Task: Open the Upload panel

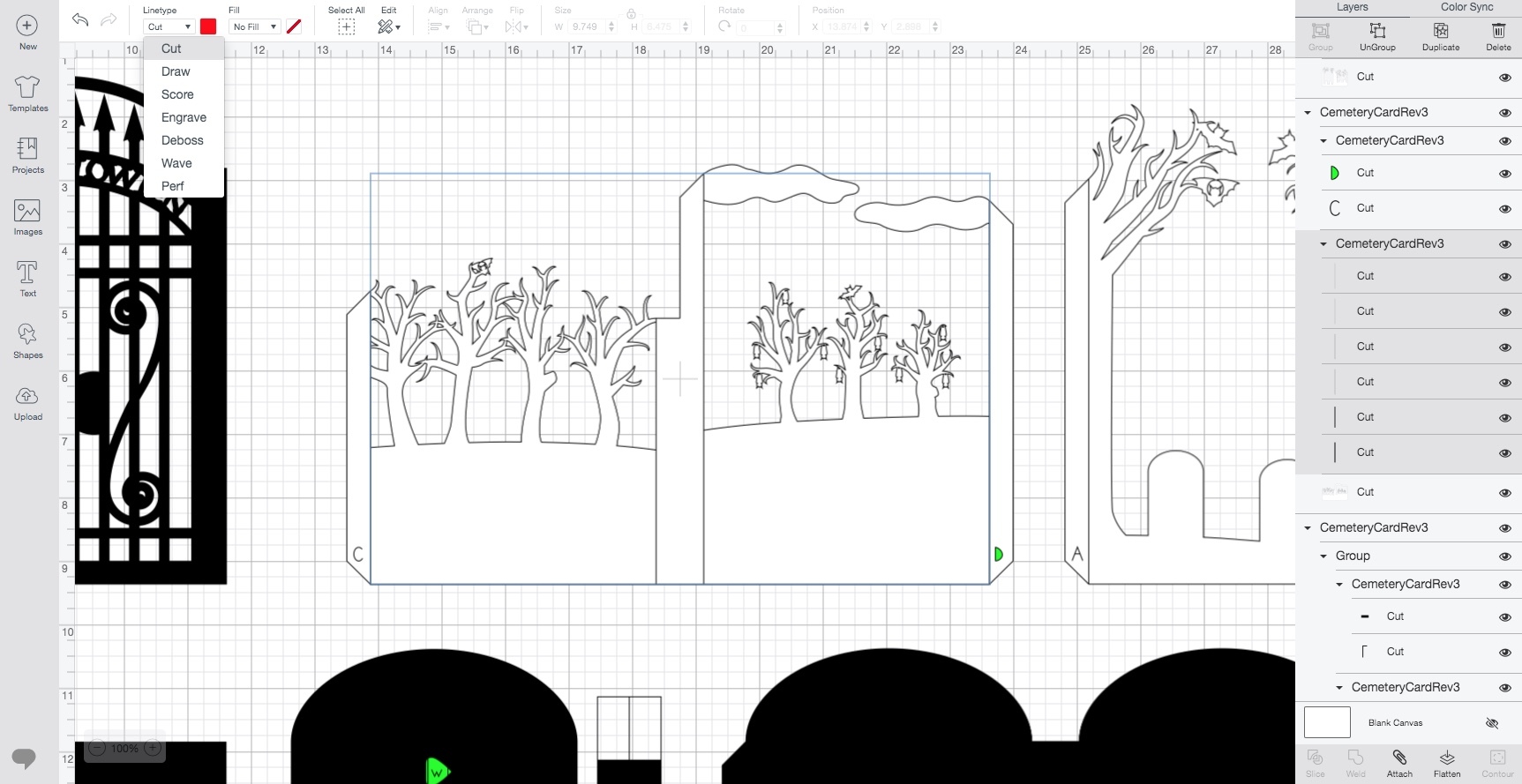Action: point(27,396)
